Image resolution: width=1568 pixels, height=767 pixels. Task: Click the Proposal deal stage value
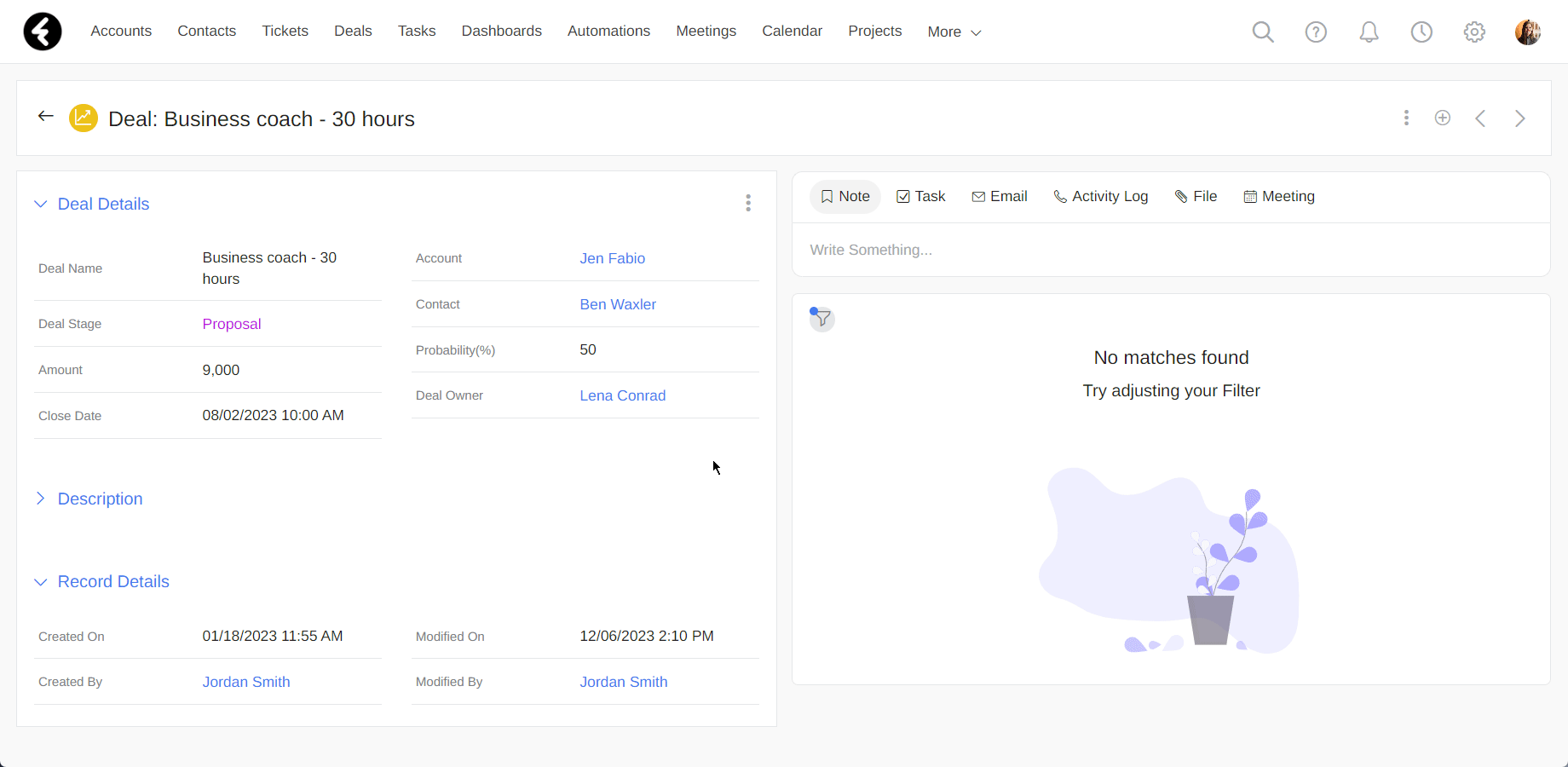pyautogui.click(x=232, y=325)
